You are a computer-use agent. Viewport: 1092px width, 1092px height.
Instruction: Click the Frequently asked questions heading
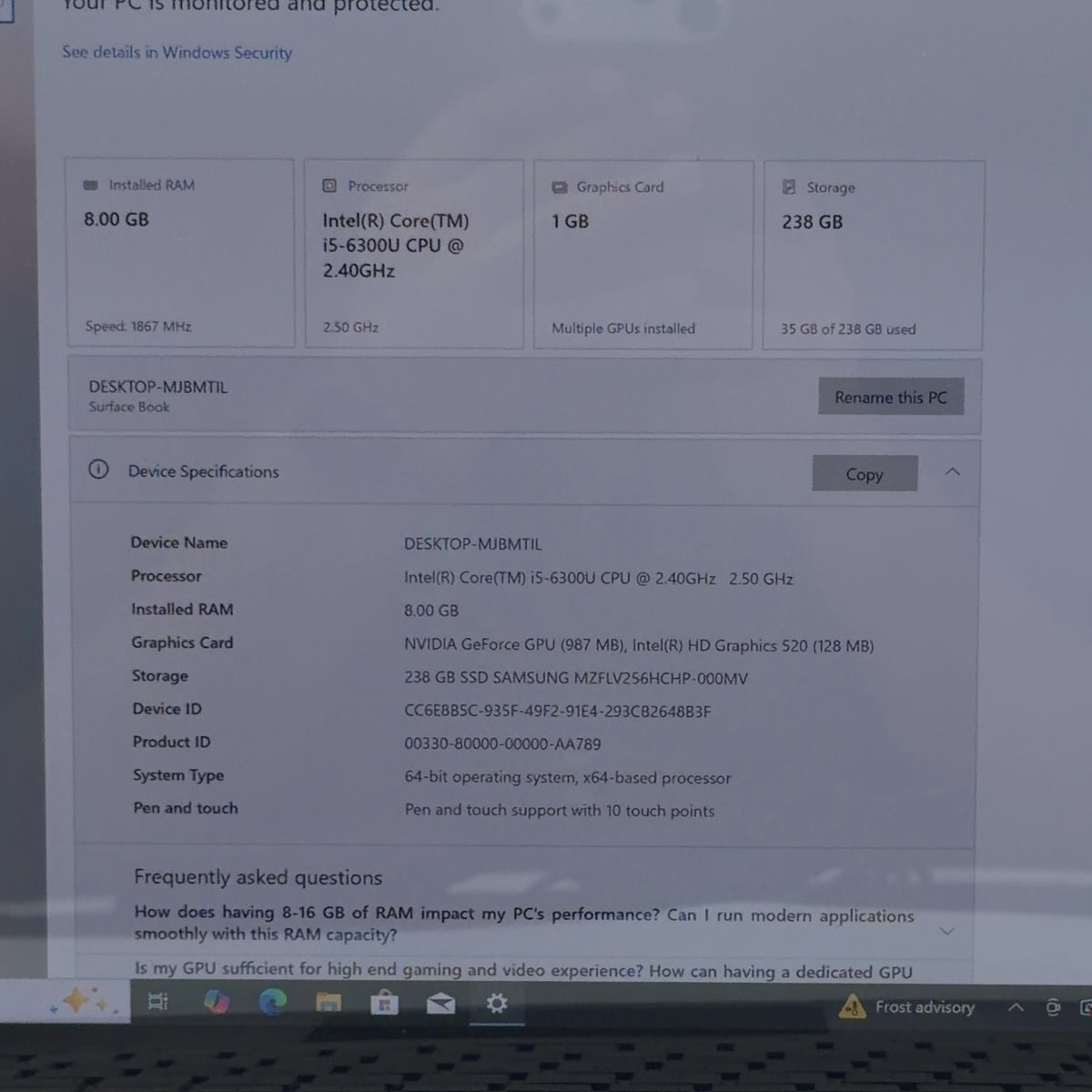(258, 877)
